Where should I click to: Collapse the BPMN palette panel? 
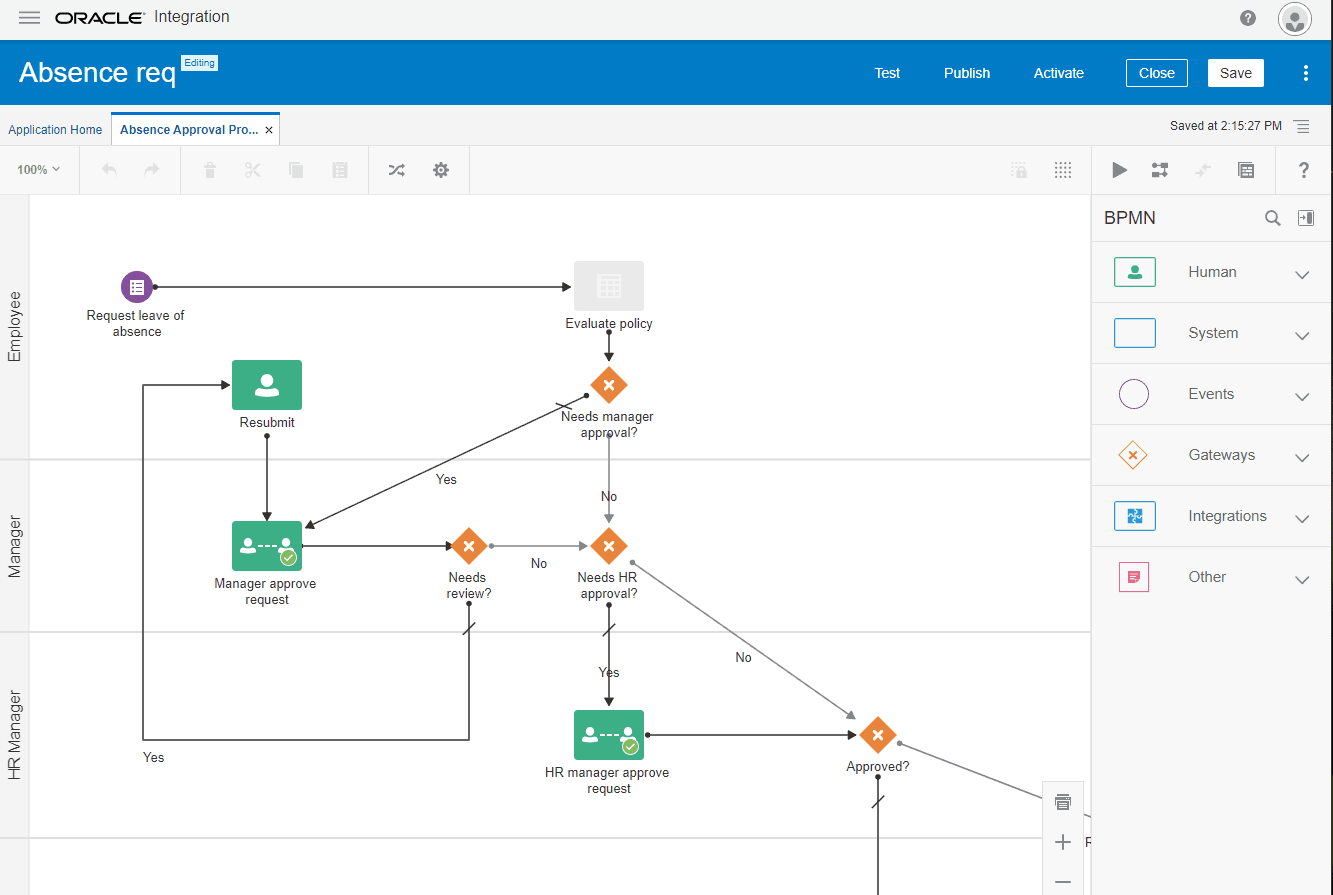pyautogui.click(x=1305, y=218)
